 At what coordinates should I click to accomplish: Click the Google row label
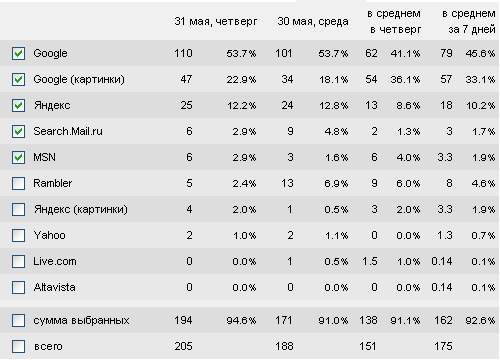[50, 53]
